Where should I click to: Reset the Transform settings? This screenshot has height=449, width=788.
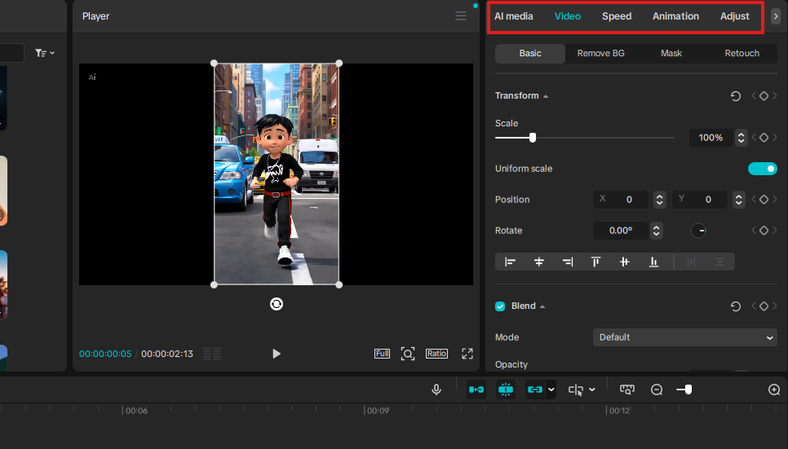click(x=735, y=96)
